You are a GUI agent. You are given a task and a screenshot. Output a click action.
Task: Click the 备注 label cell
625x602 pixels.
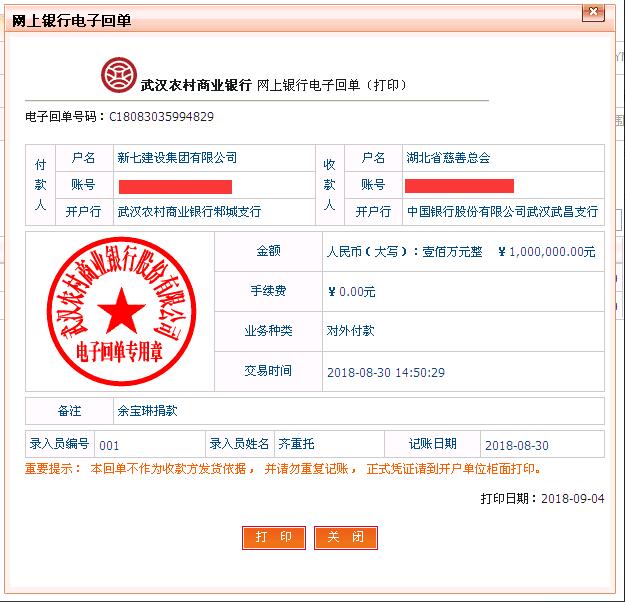coord(69,411)
